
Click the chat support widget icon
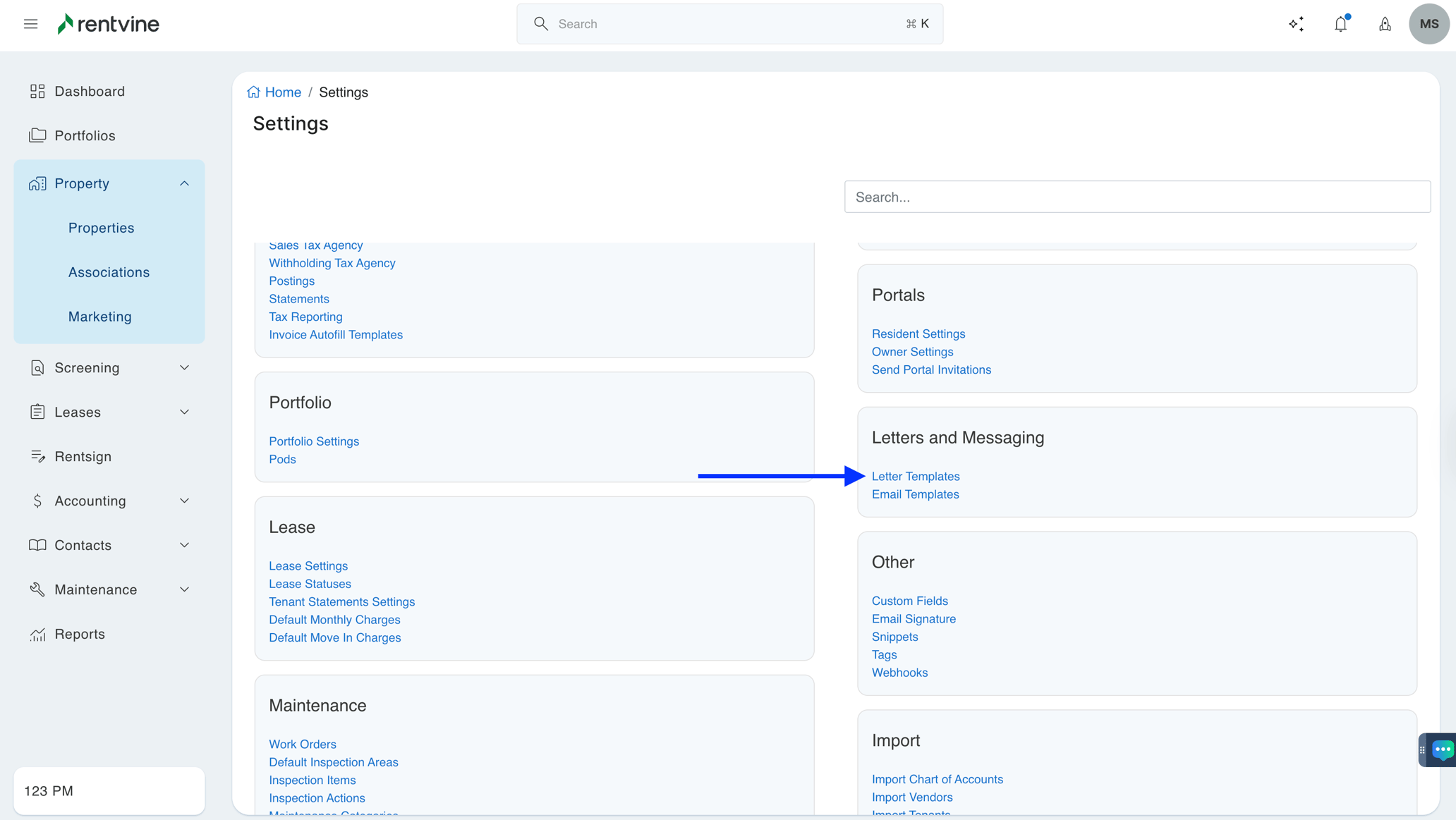click(1442, 749)
